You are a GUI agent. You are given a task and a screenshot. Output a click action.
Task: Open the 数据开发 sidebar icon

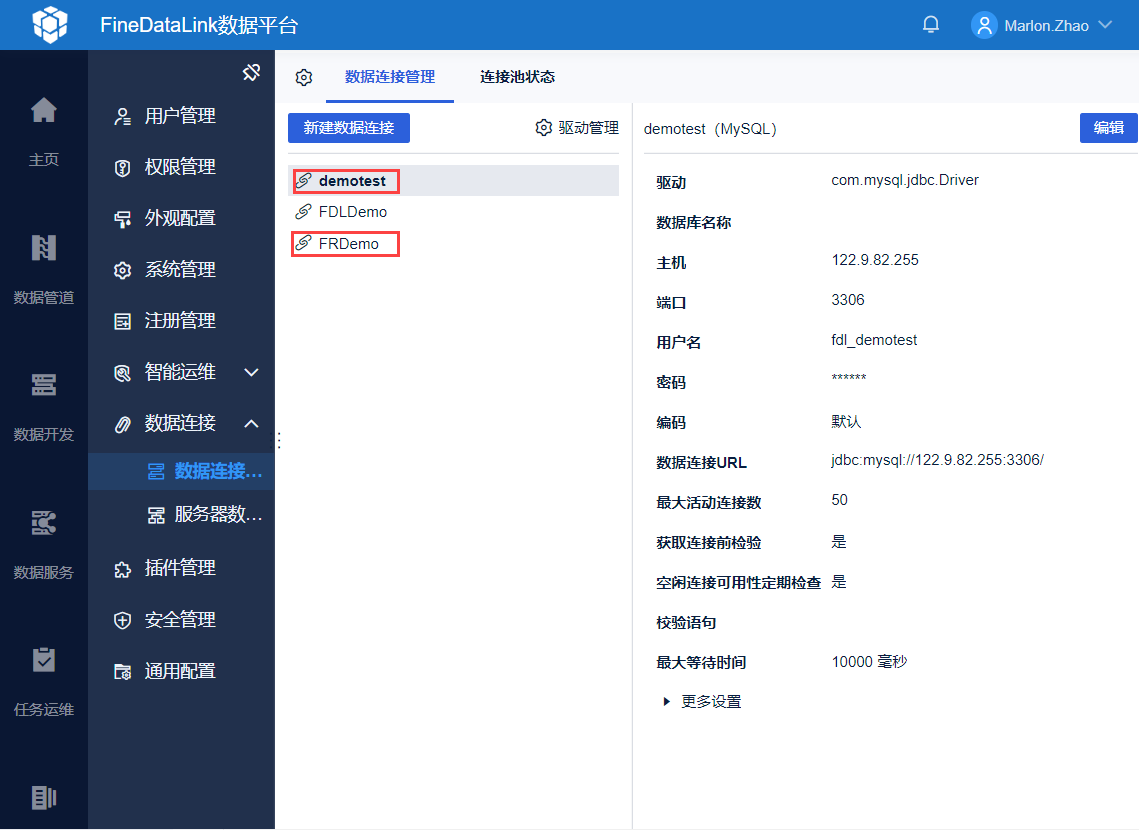pyautogui.click(x=44, y=384)
